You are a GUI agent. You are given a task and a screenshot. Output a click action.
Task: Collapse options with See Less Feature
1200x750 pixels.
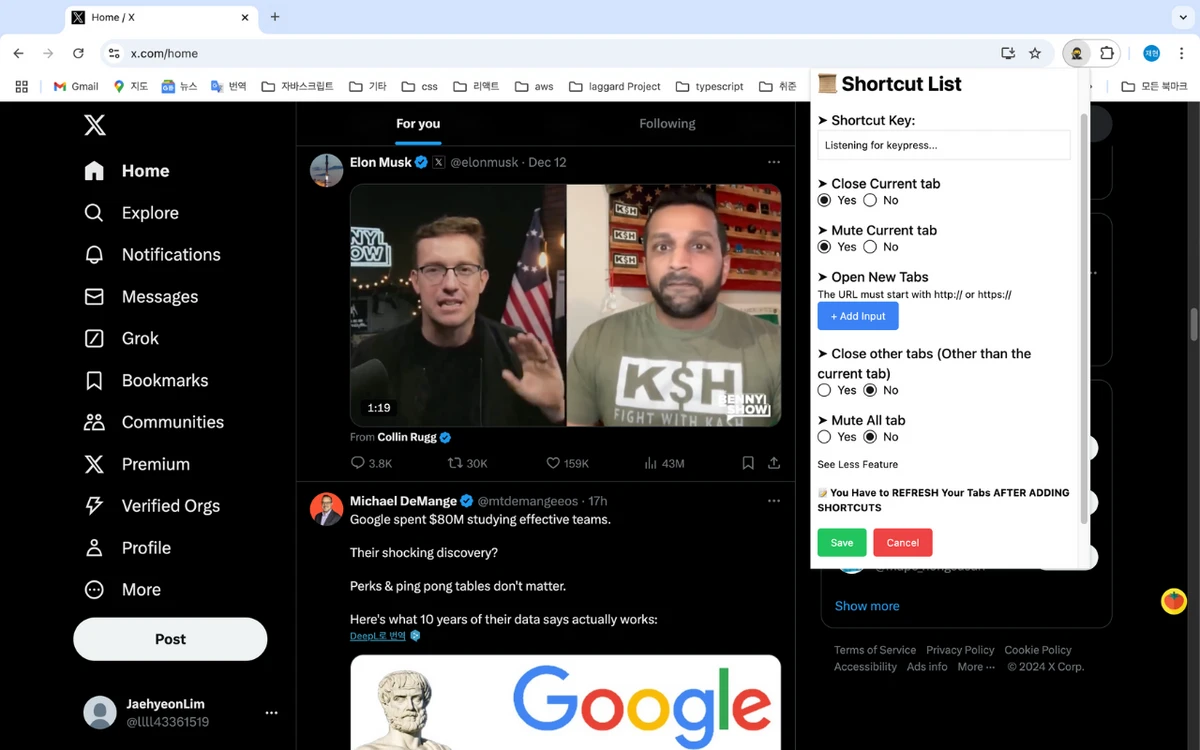coord(858,464)
